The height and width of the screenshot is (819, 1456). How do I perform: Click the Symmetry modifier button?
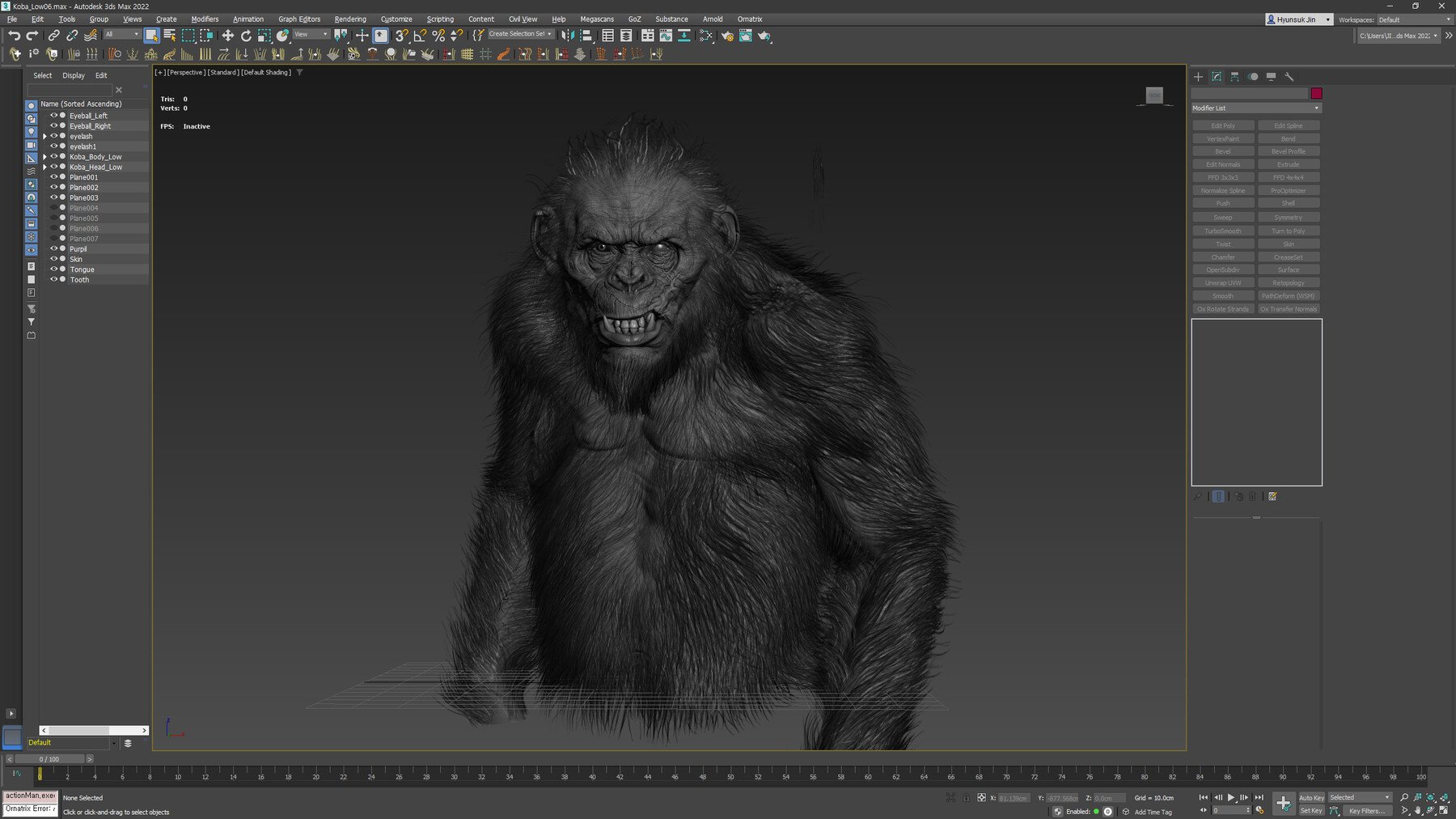coord(1289,218)
